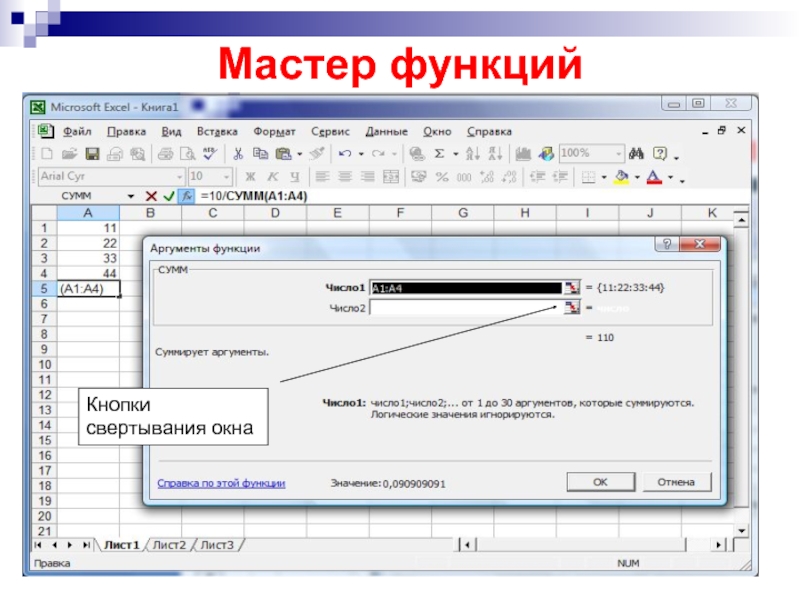Click the AutoSum sigma icon
800x600 pixels.
(439, 154)
